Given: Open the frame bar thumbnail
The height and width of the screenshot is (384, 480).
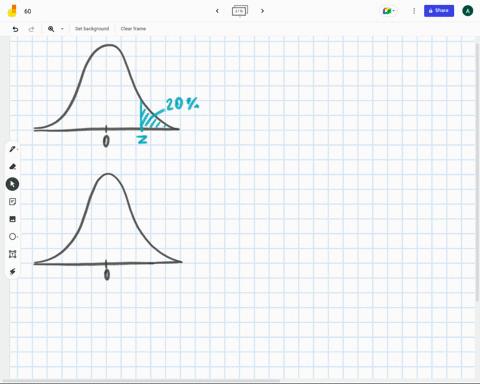Looking at the screenshot, I should tap(240, 11).
